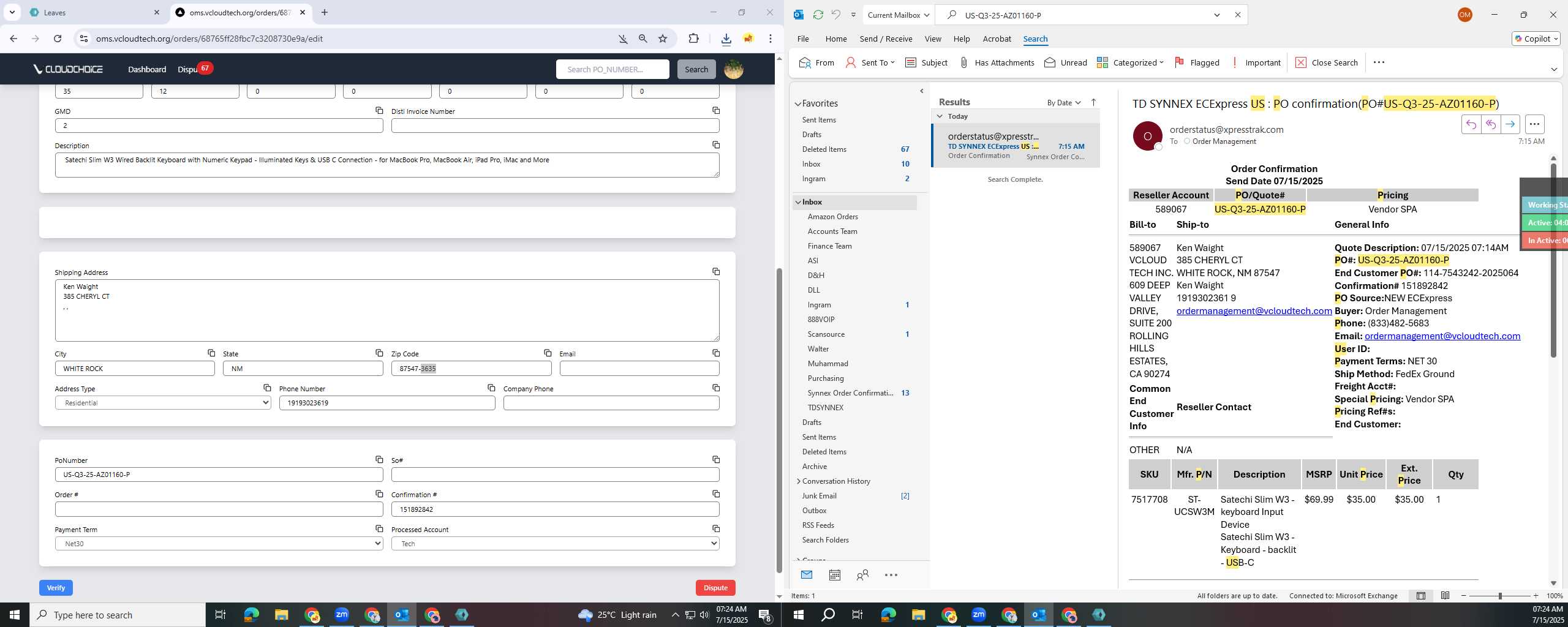Copy the Payment Term field icon

379,528
